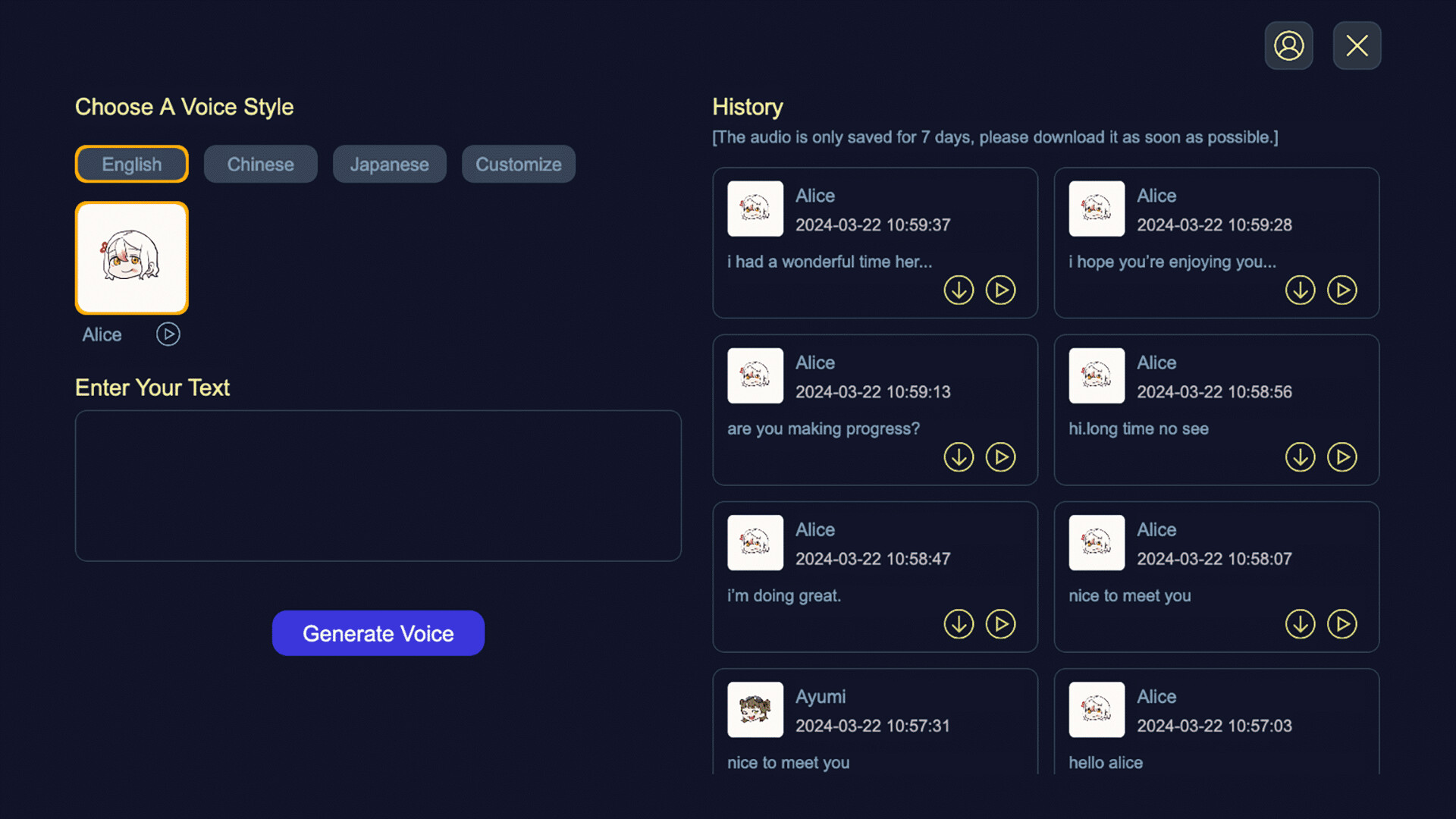Download the 'i'm doing great.' audio

tap(959, 623)
